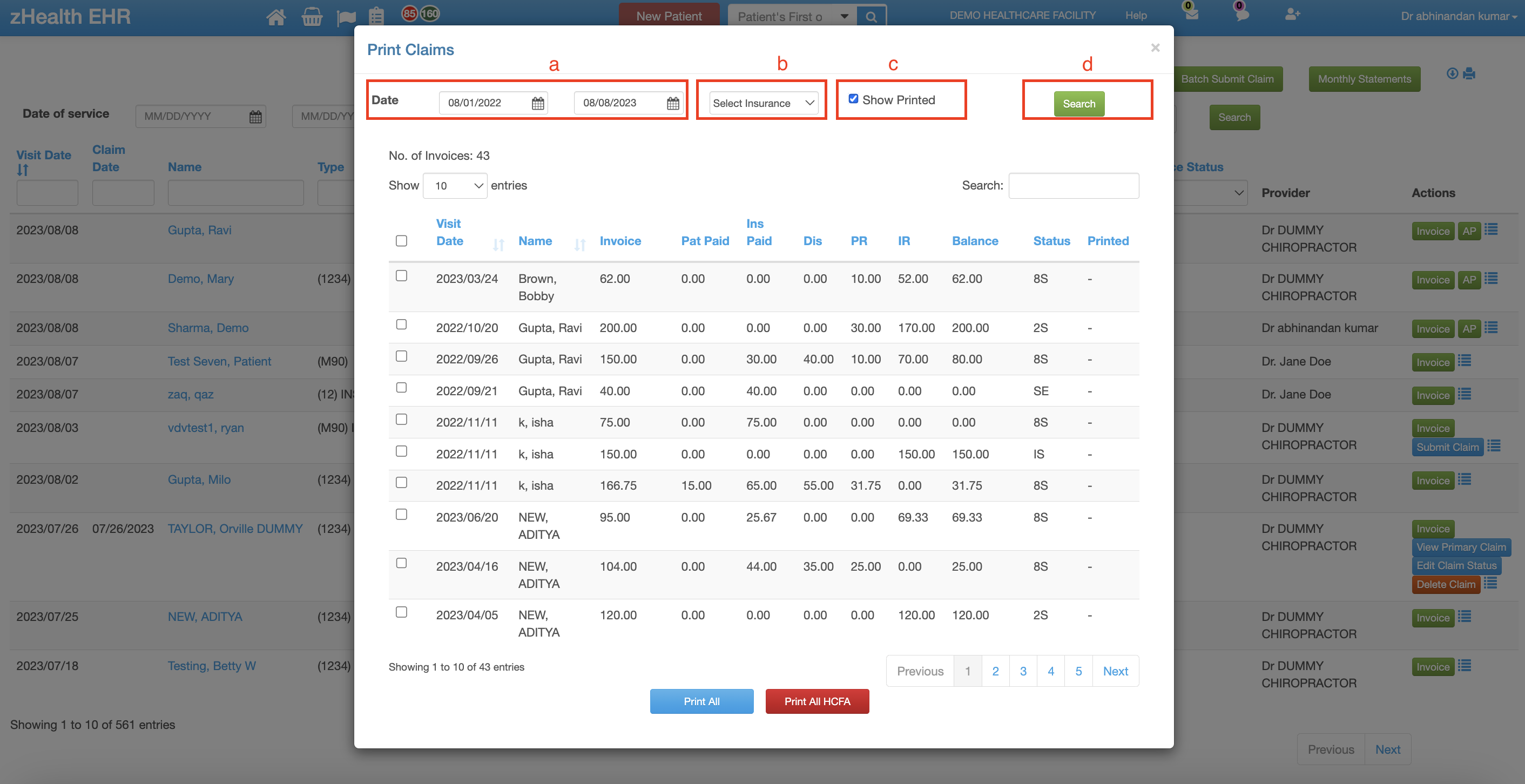Open the clipboard tasks icon in header
Screen dimensions: 1525x784
pyautogui.click(x=376, y=17)
